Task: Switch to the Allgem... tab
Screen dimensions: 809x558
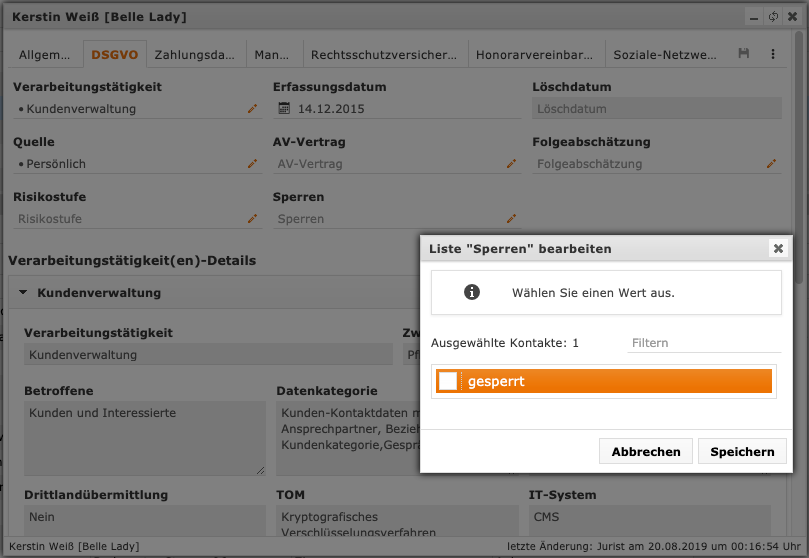Action: (44, 55)
